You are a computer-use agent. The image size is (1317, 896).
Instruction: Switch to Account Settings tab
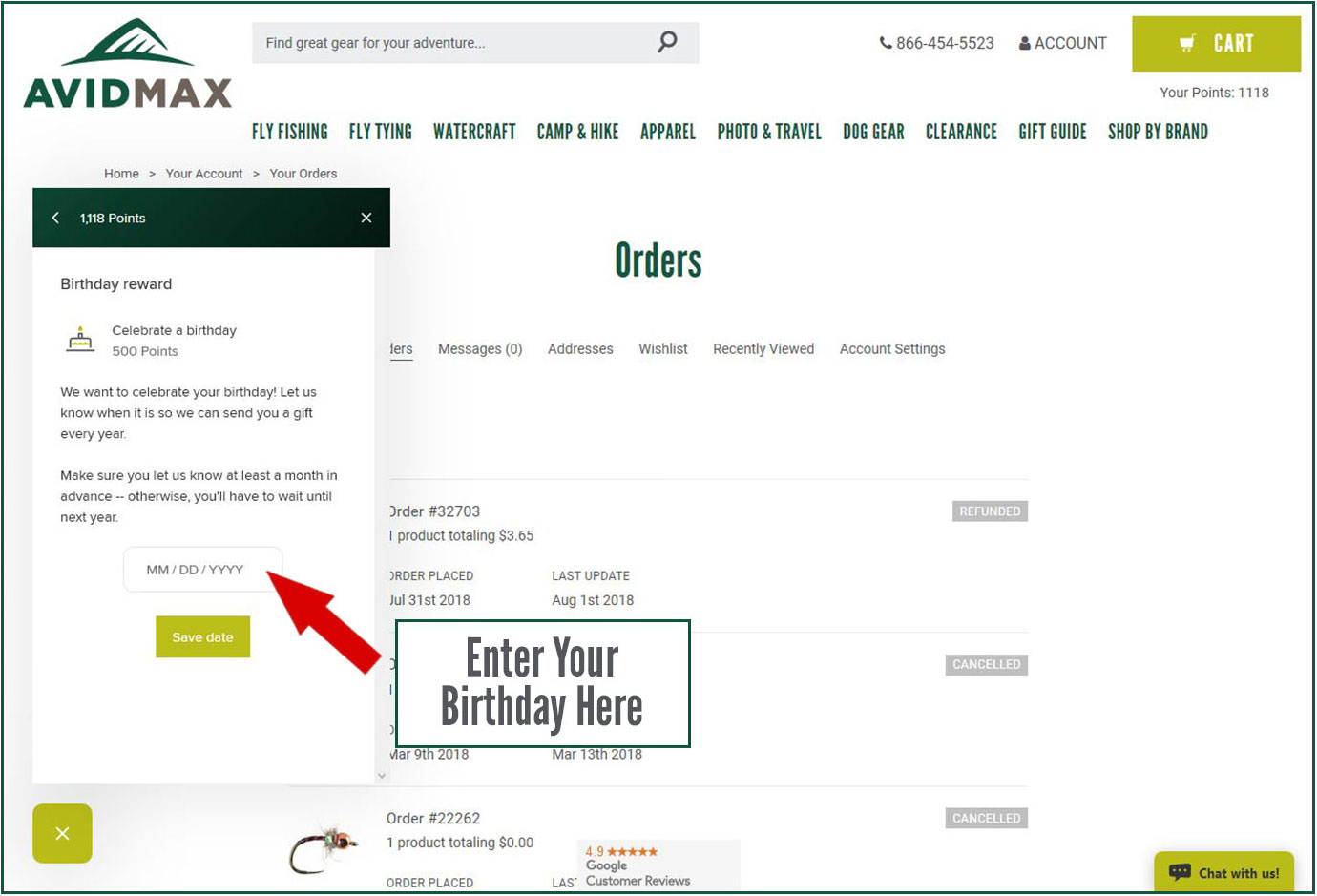[x=892, y=349]
